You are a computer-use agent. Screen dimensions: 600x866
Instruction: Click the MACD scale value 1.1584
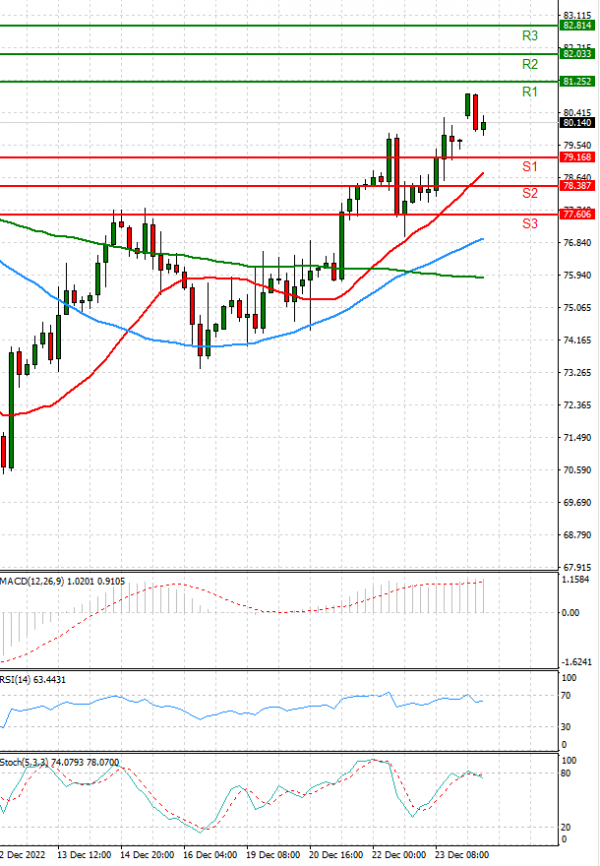point(575,579)
